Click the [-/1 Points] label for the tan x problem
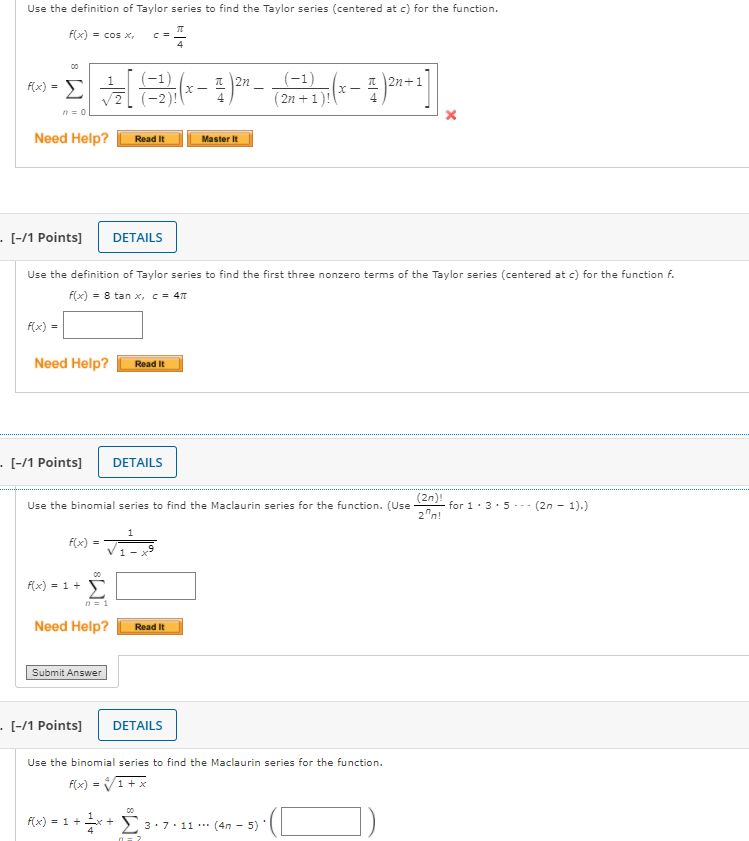This screenshot has height=841, width=749. click(45, 237)
